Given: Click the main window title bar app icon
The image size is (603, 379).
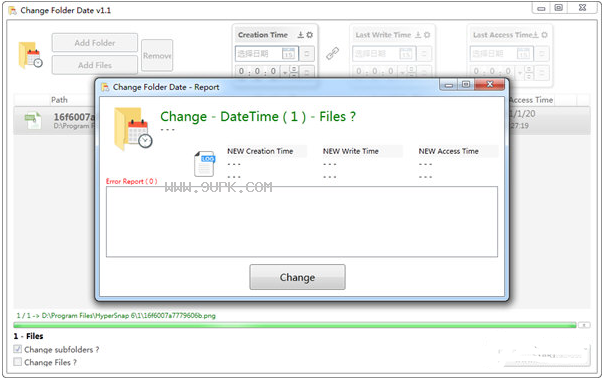Looking at the screenshot, I should [13, 10].
